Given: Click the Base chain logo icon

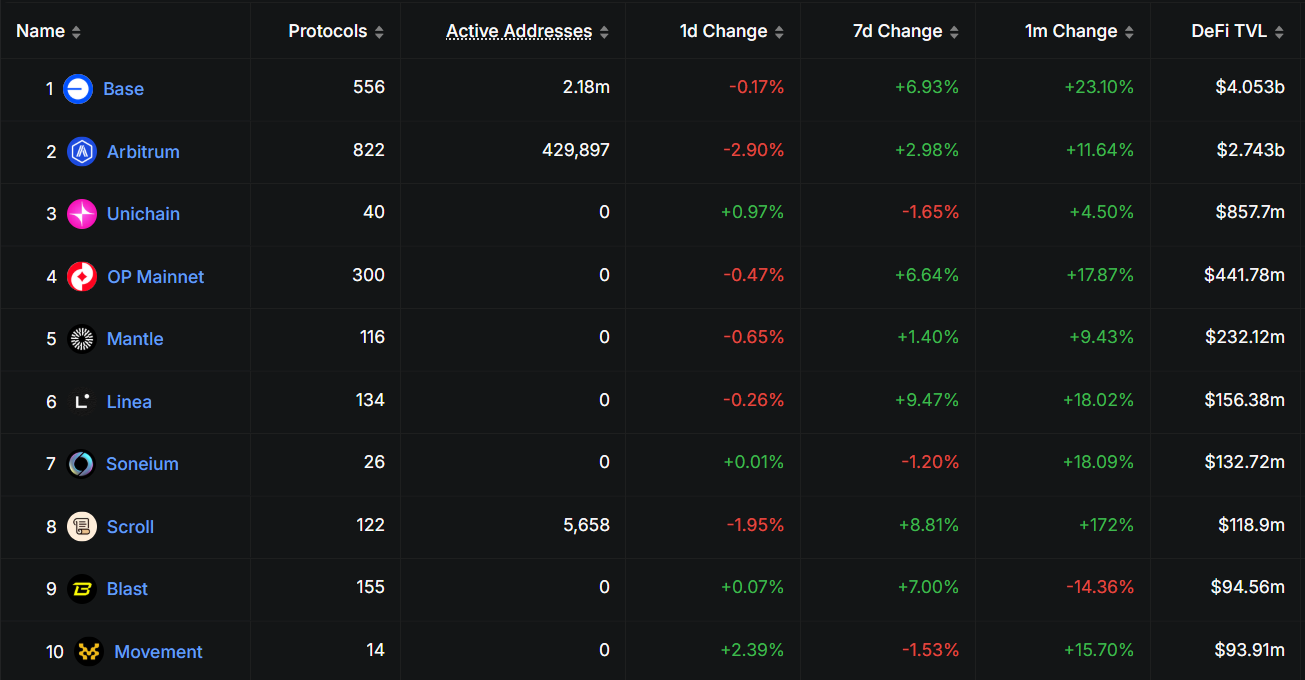Looking at the screenshot, I should click(x=78, y=89).
